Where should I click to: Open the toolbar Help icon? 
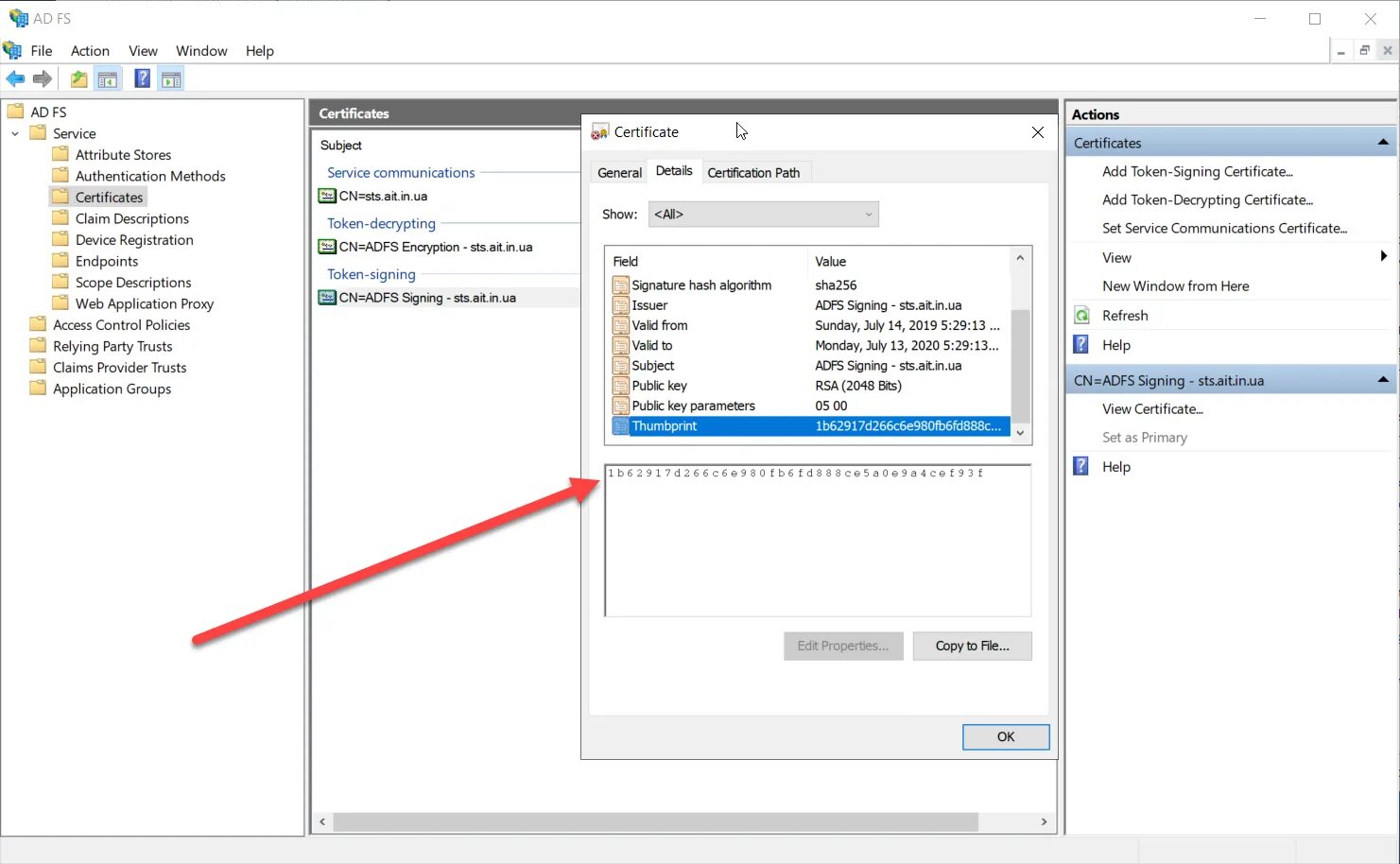tap(142, 78)
